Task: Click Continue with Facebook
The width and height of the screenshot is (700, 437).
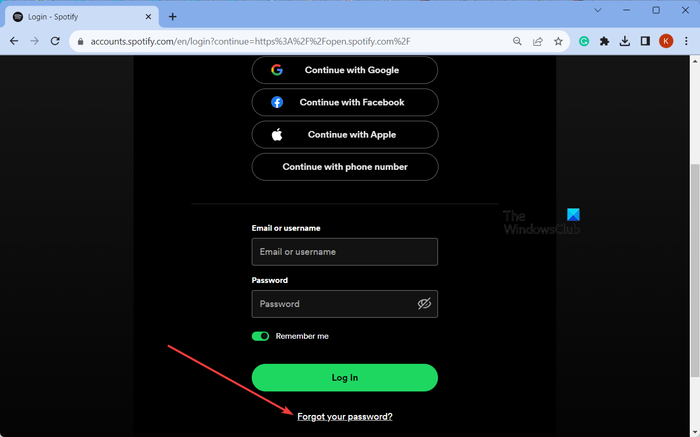Action: pos(345,102)
